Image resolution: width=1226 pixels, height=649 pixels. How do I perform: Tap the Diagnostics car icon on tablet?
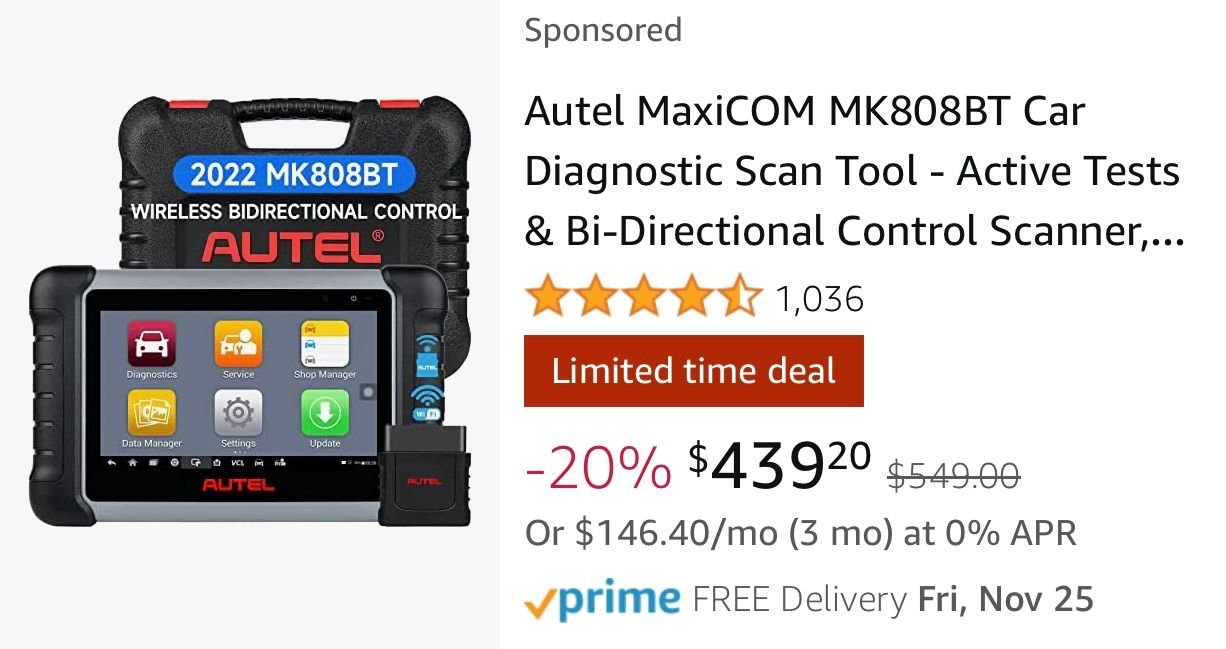click(x=152, y=343)
